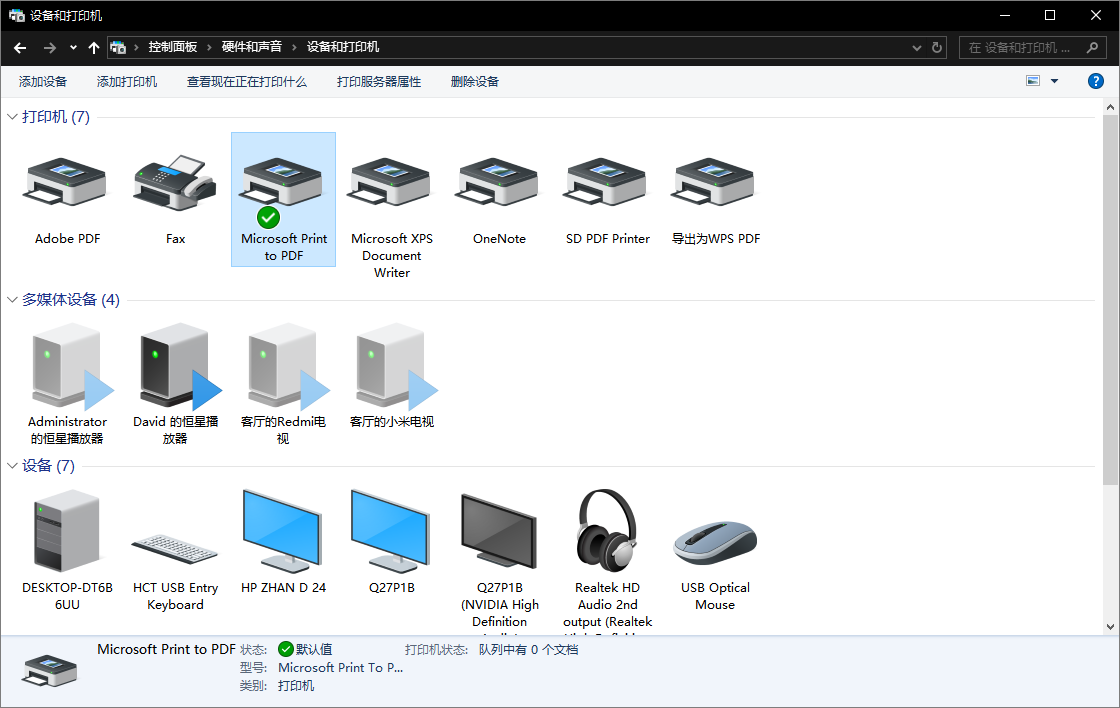The image size is (1120, 708).
Task: Click the printer thumbnail in details pane
Action: (x=50, y=670)
